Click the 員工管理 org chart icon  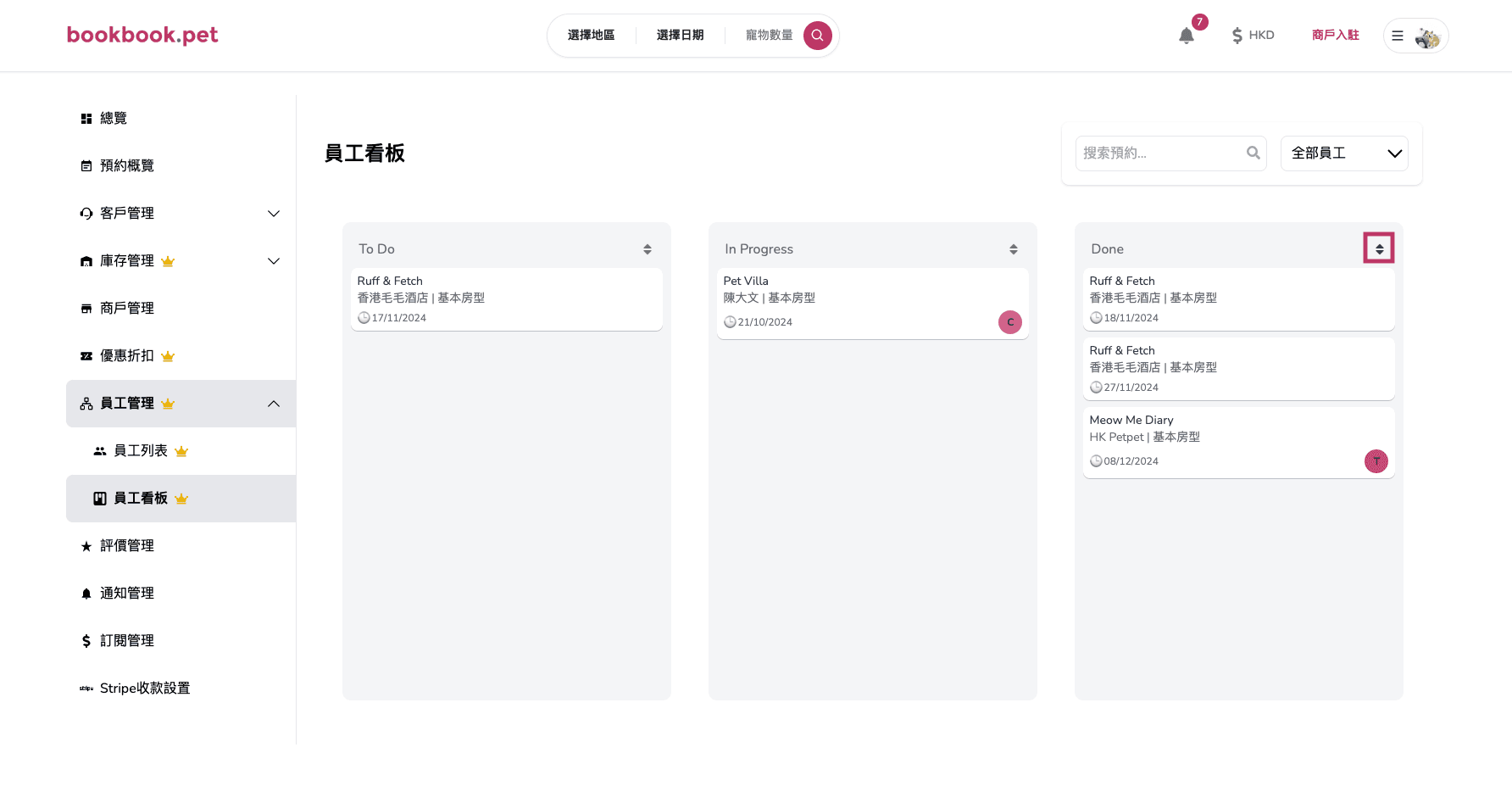[86, 404]
